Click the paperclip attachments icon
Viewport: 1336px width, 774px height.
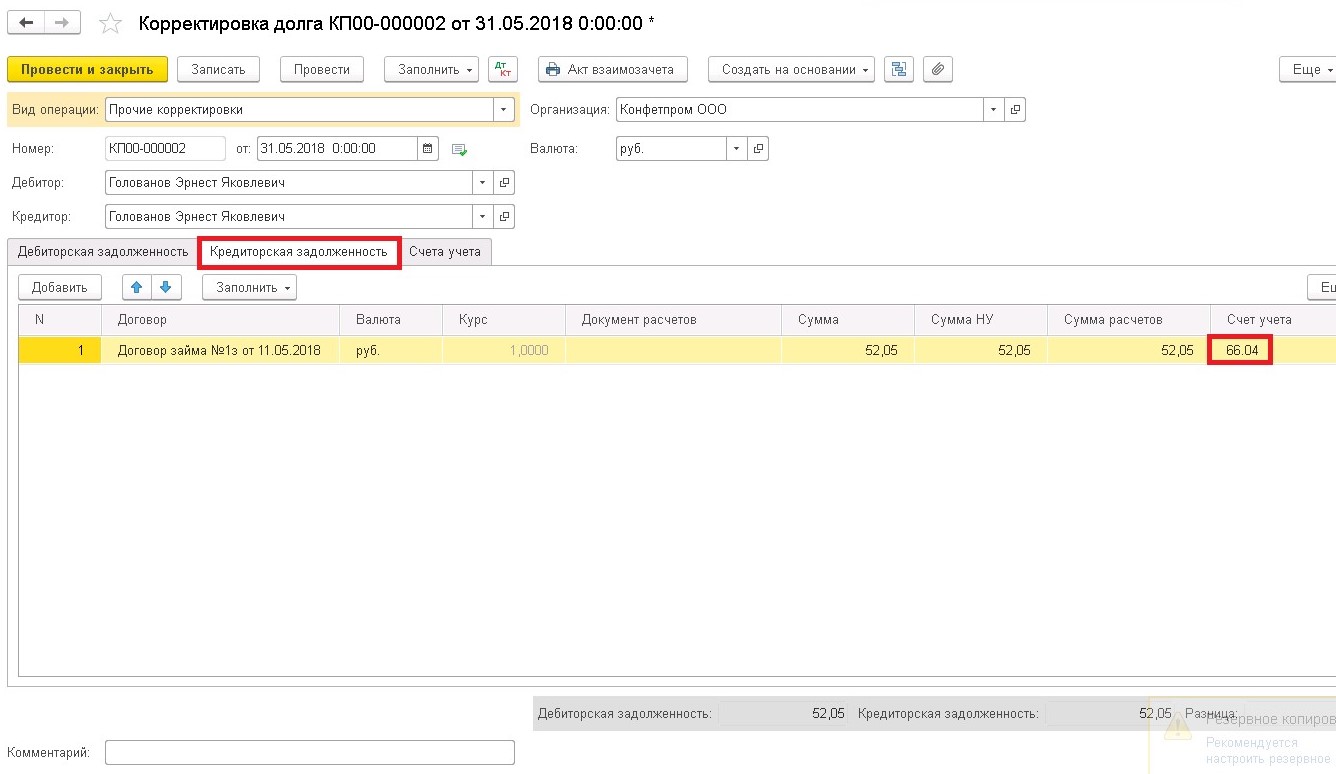[x=937, y=69]
